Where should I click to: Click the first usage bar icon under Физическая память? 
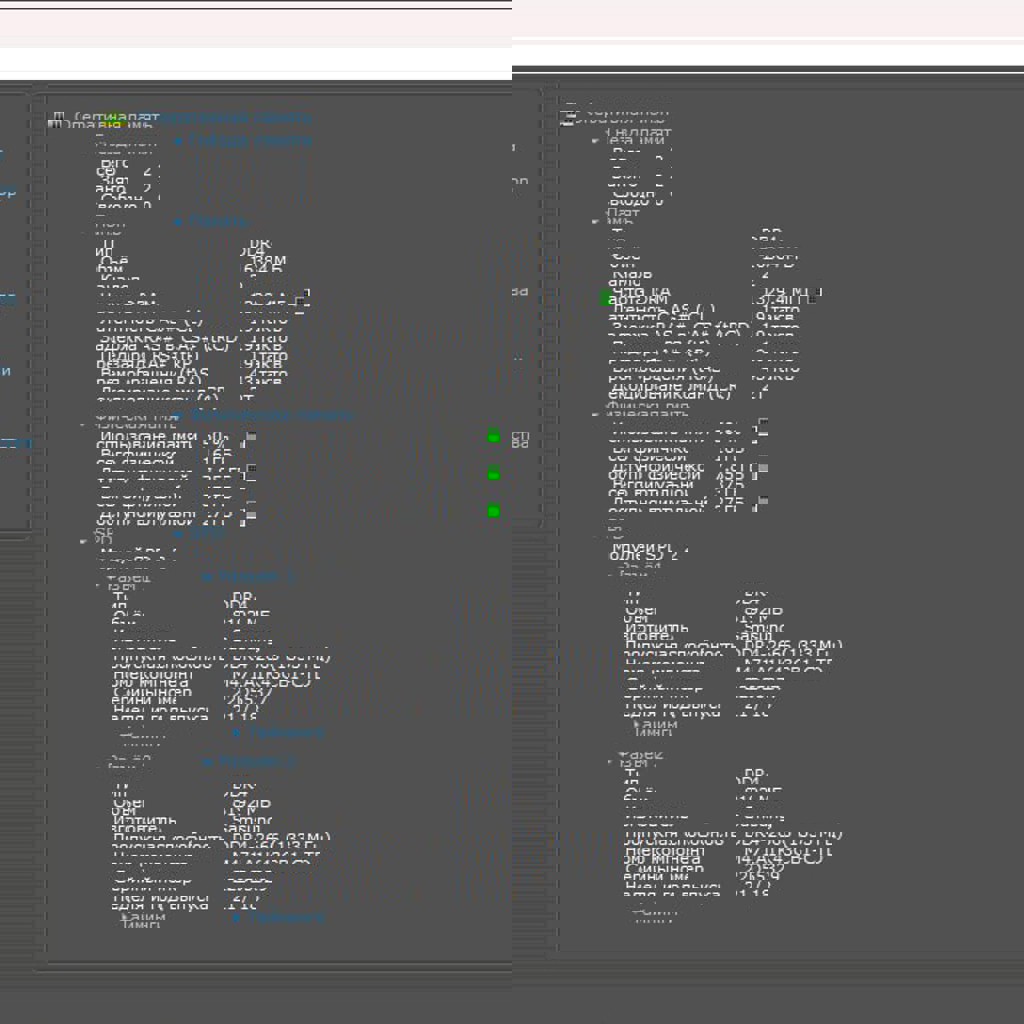pyautogui.click(x=251, y=437)
